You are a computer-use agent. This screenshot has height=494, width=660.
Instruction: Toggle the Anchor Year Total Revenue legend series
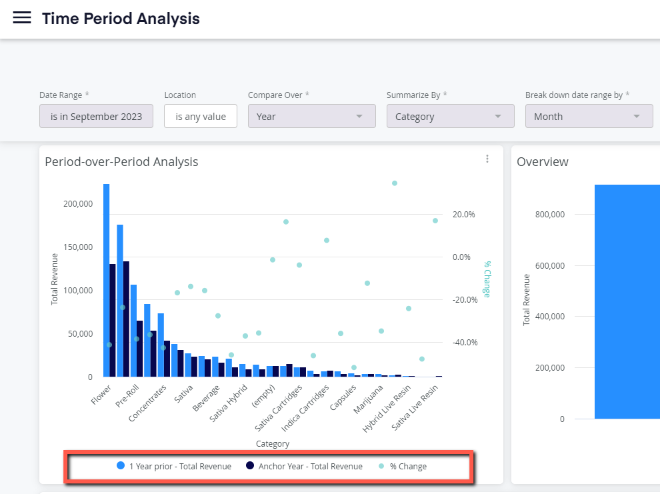(x=304, y=466)
